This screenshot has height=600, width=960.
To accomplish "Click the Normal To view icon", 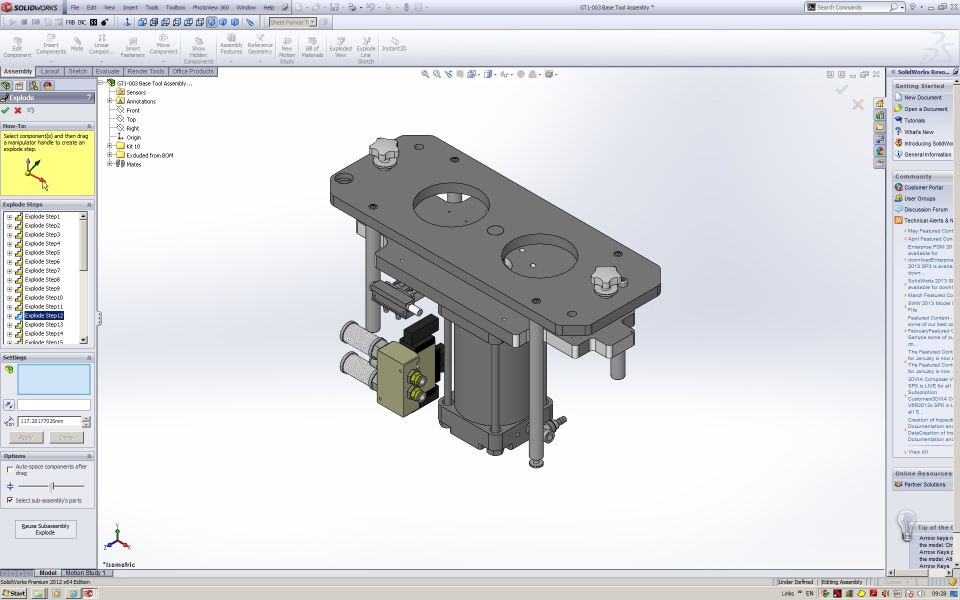I will pyautogui.click(x=127, y=22).
